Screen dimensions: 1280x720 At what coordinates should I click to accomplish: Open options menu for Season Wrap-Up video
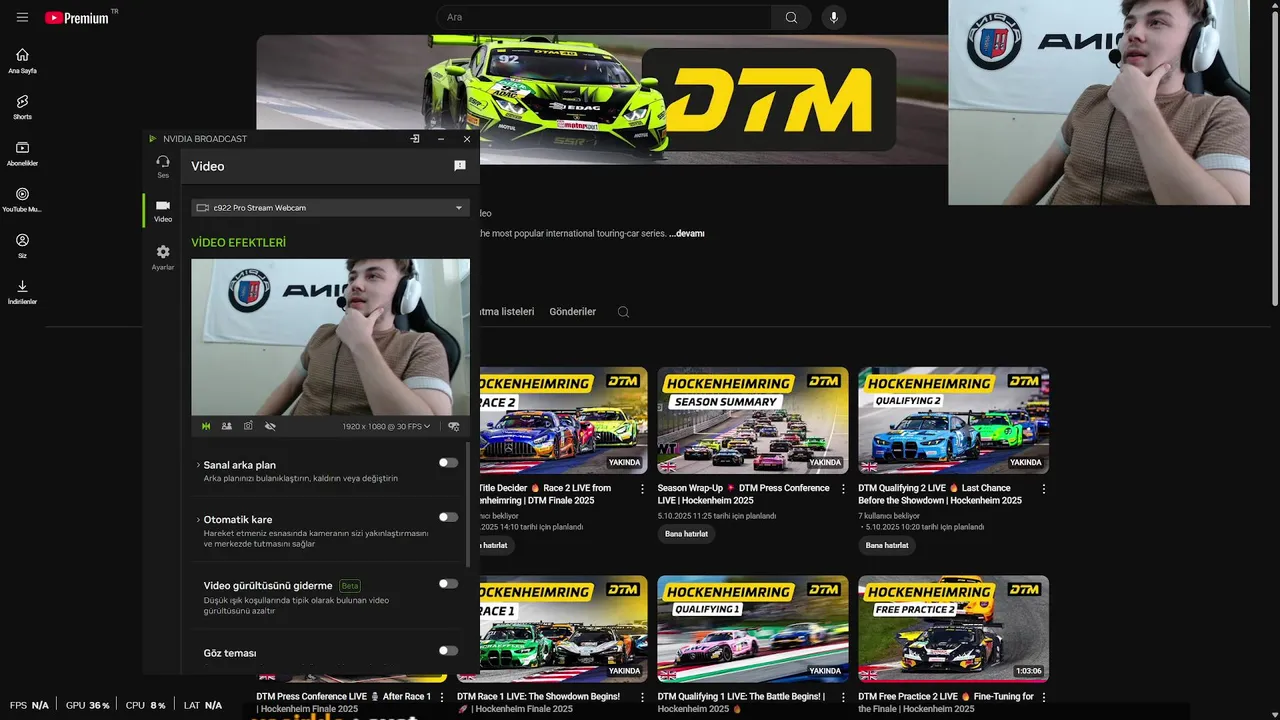[x=844, y=489]
